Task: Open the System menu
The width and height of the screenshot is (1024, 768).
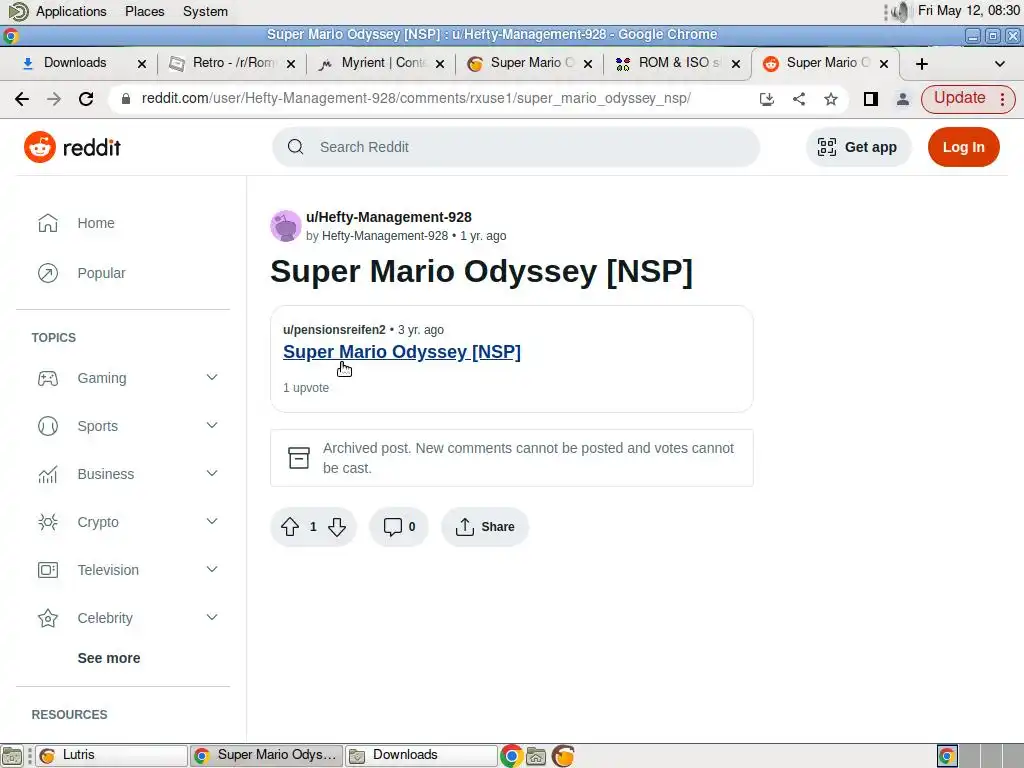Action: click(205, 11)
